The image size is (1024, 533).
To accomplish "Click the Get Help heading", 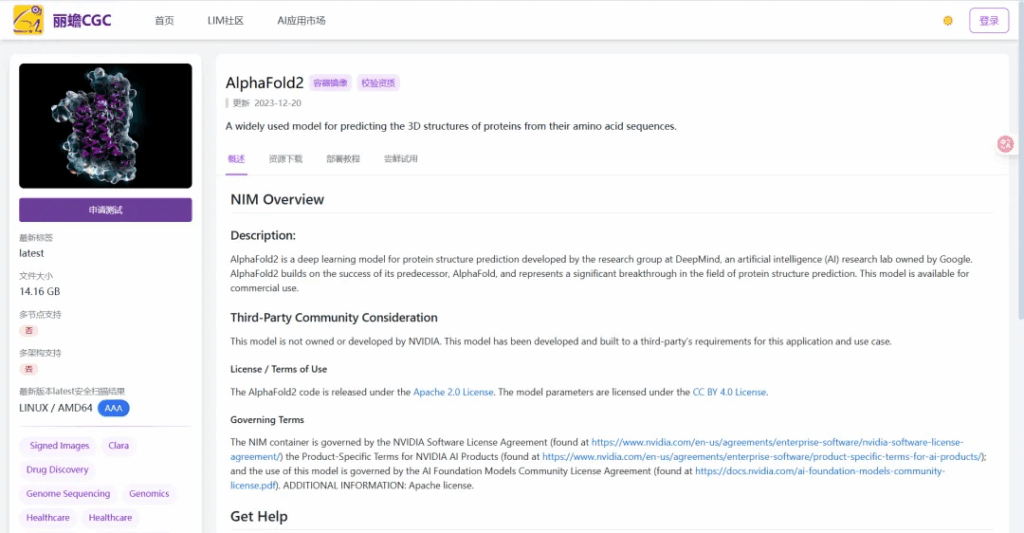I will click(259, 517).
